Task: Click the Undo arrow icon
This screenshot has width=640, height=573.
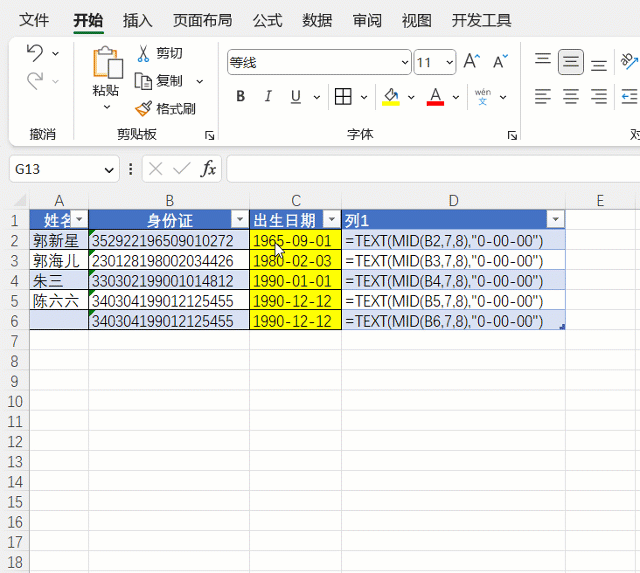Action: click(35, 53)
